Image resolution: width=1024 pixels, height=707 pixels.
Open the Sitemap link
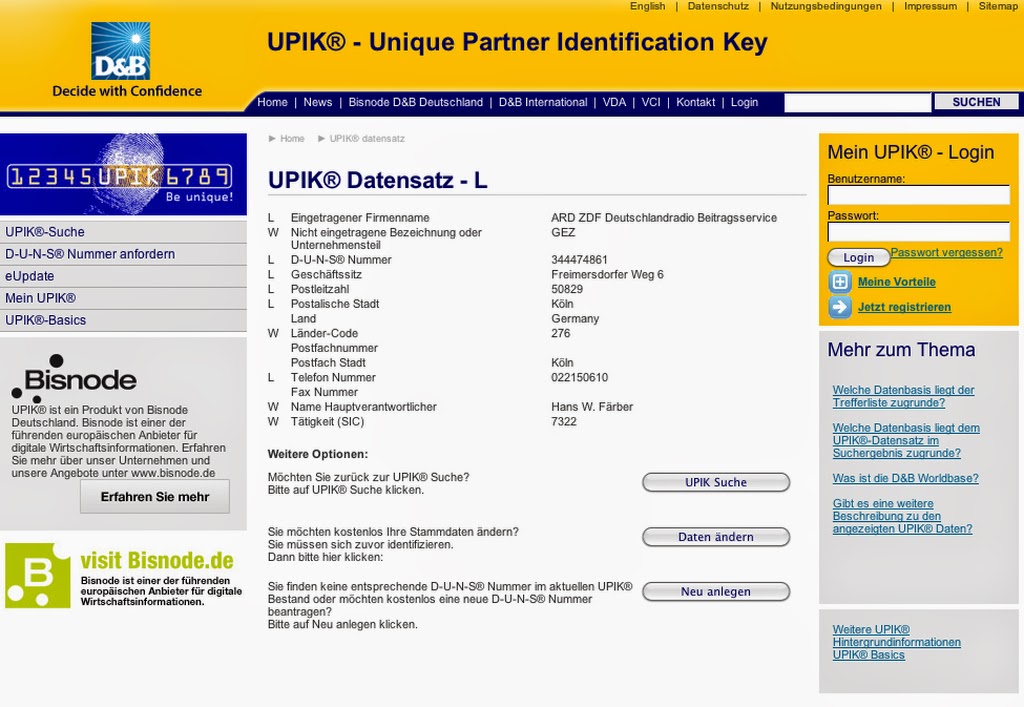click(998, 6)
